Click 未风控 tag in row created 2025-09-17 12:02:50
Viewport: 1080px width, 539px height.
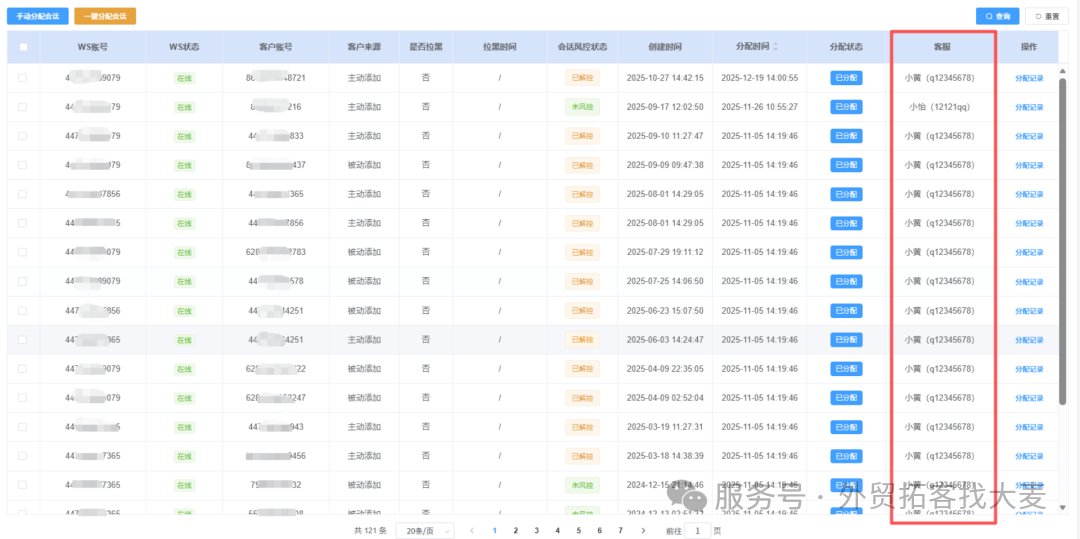click(582, 107)
